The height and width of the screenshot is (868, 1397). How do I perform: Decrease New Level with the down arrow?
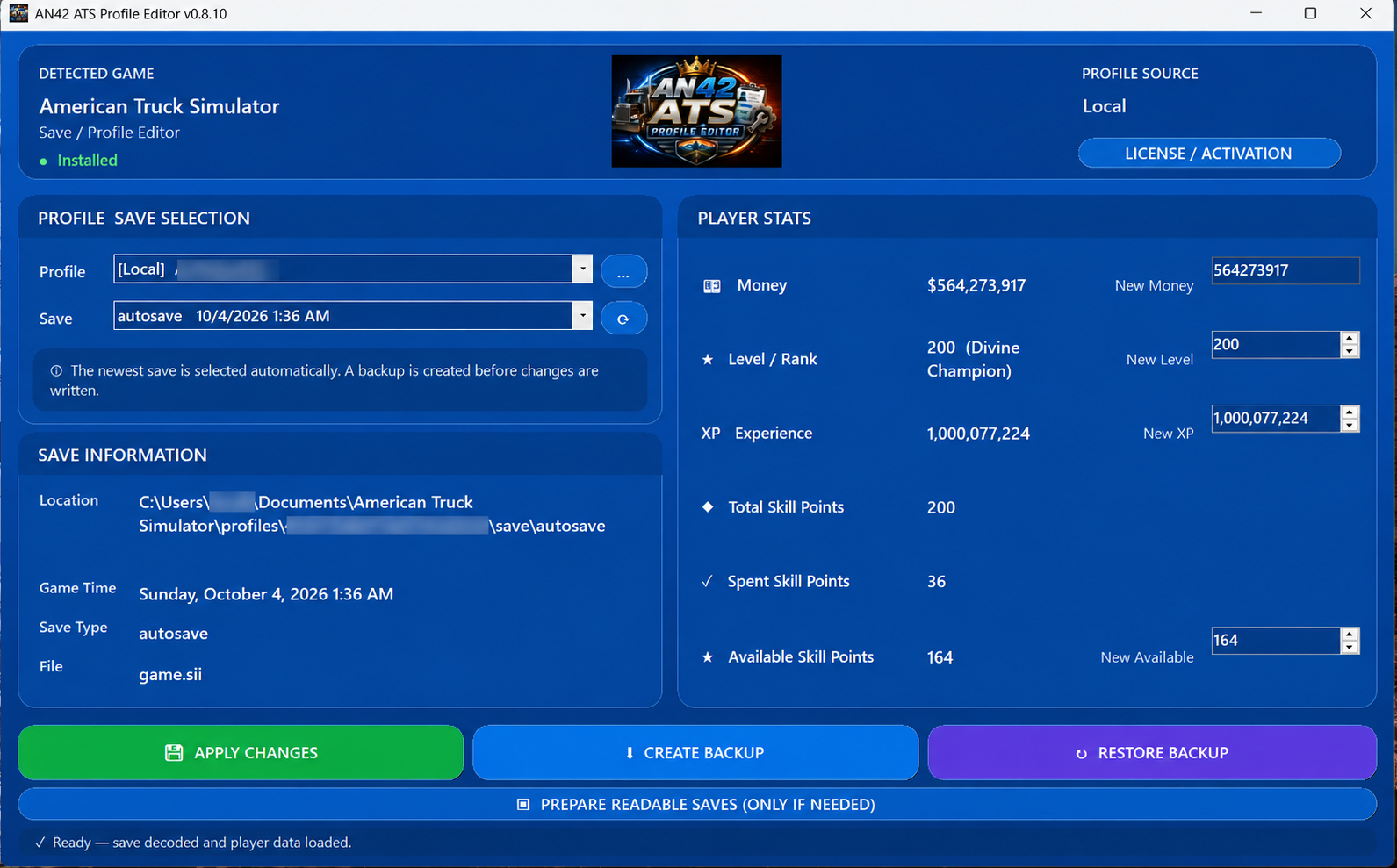(x=1350, y=351)
